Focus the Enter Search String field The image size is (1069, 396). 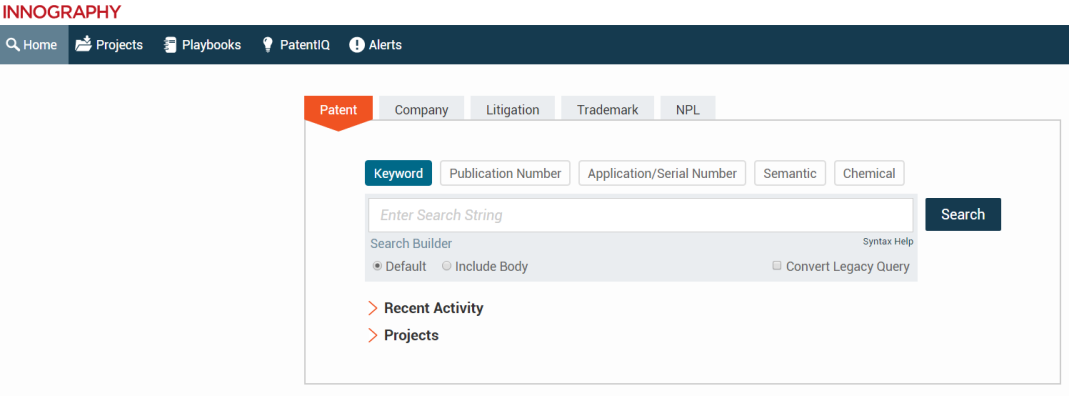[x=641, y=215]
